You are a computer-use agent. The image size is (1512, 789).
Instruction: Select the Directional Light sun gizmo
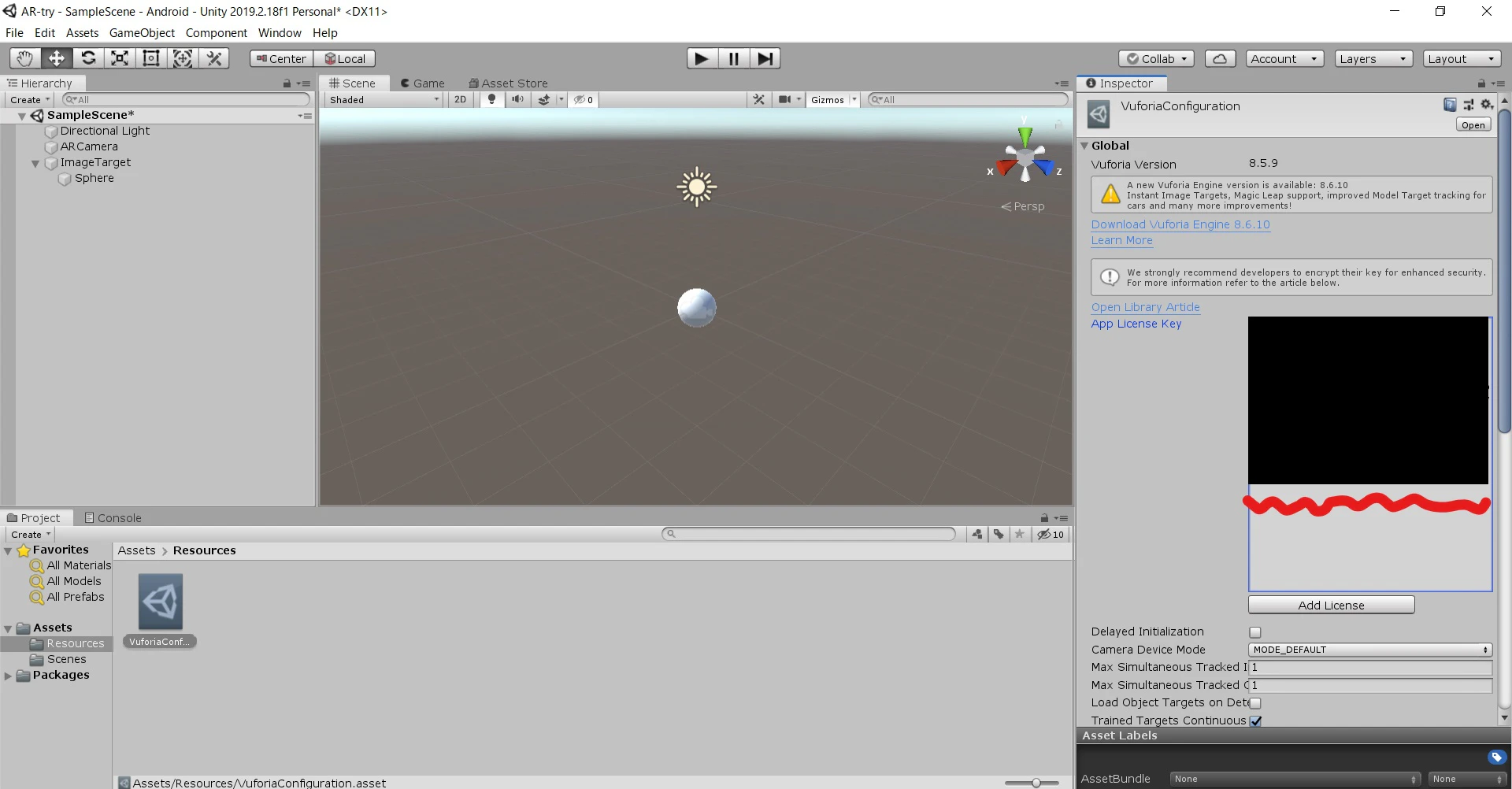point(696,187)
